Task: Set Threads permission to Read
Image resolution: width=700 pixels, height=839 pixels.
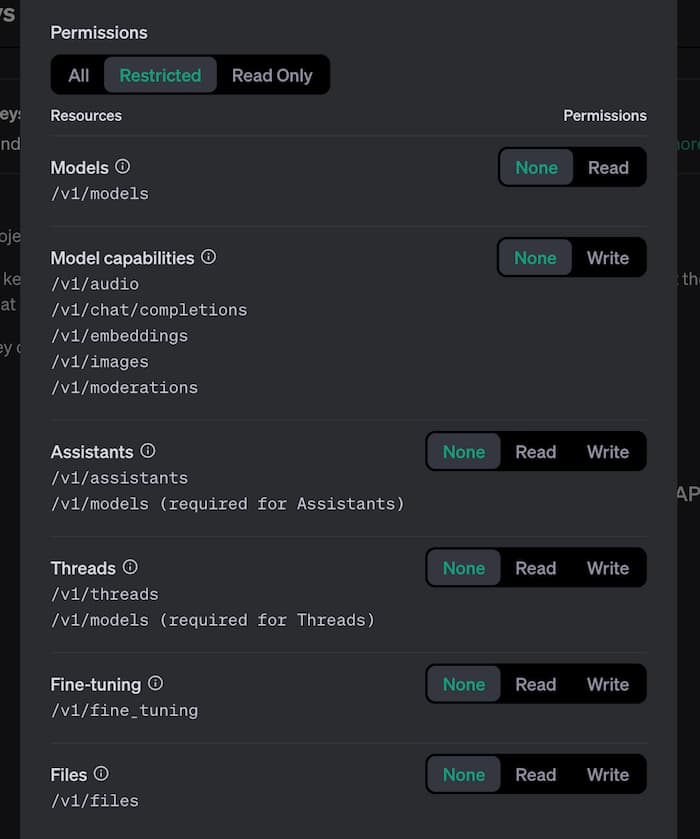Action: point(536,568)
